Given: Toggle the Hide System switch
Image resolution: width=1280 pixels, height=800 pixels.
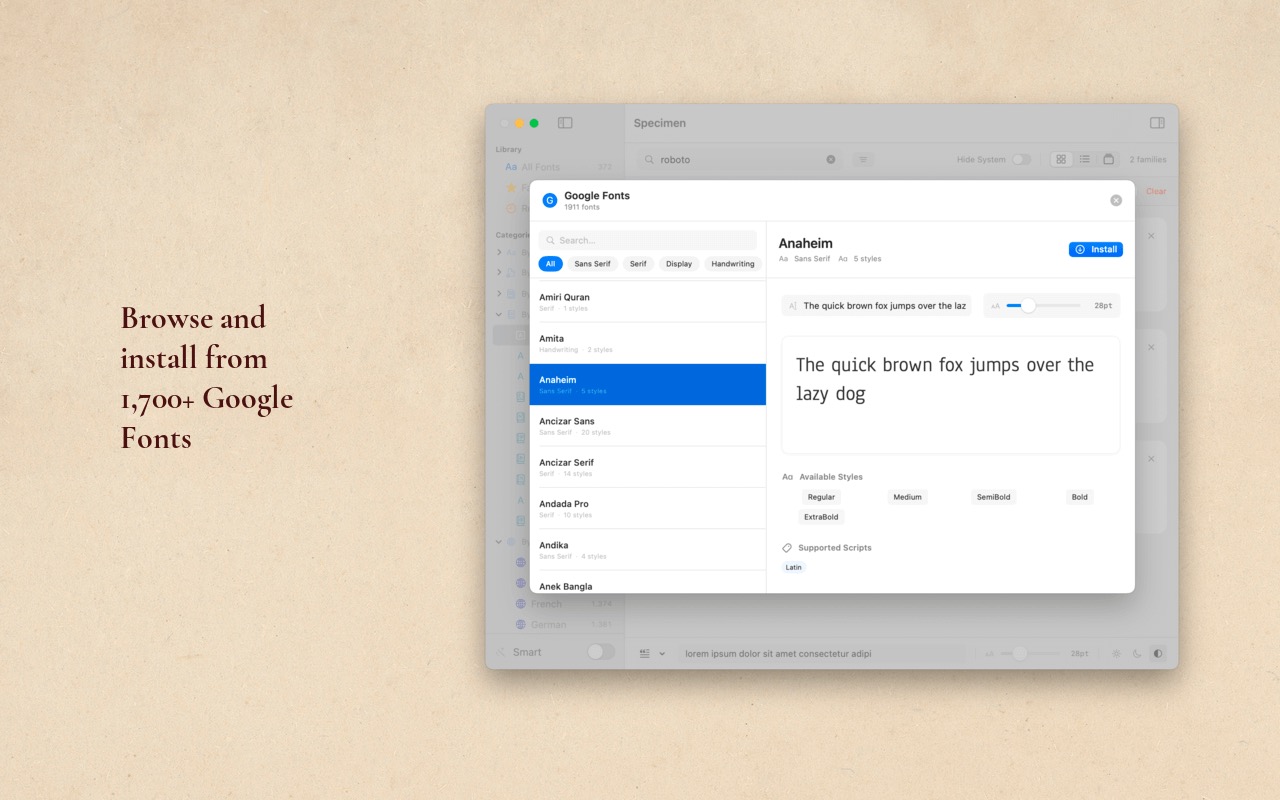Looking at the screenshot, I should [x=1021, y=159].
